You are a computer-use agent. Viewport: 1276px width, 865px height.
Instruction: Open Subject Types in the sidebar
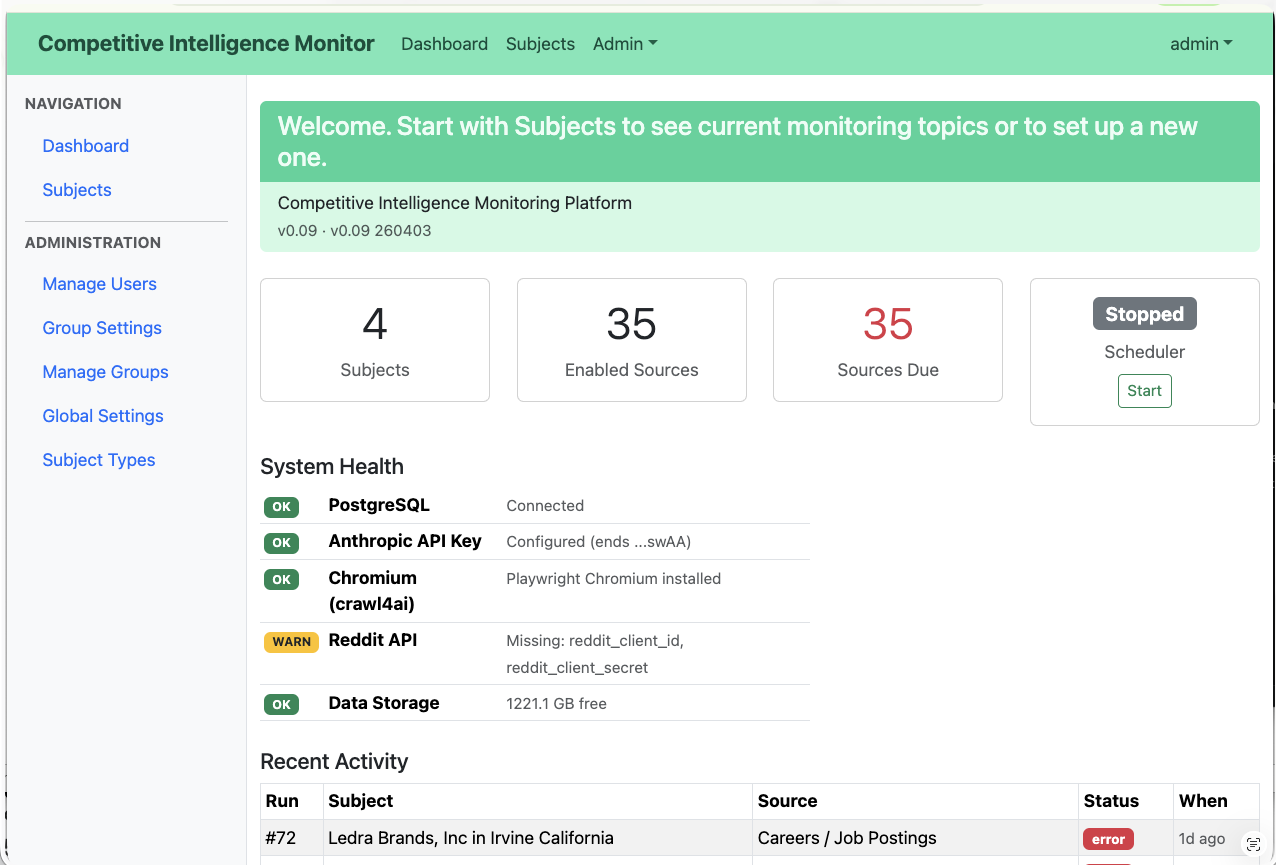(99, 460)
